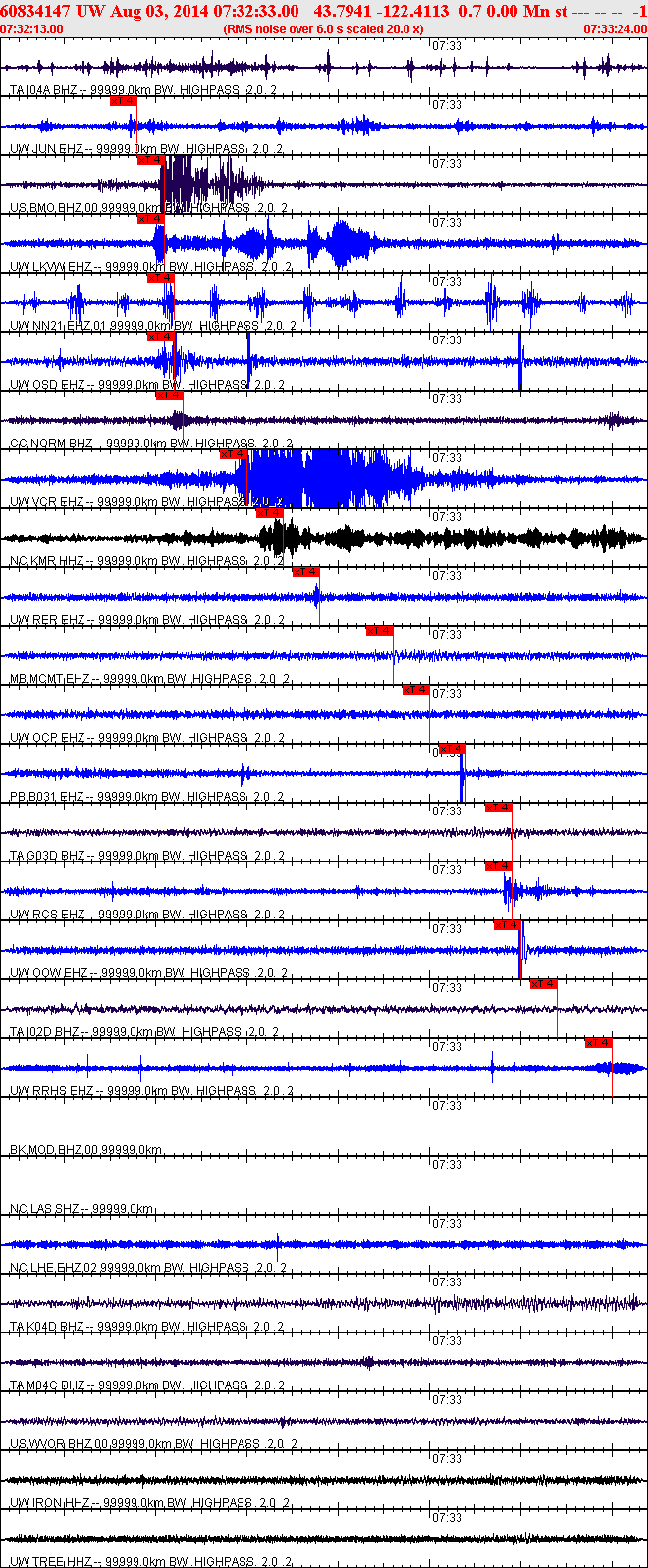This screenshot has height=1568, width=648.
Task: Select the pick flag on TA I02D trace
Action: (543, 984)
